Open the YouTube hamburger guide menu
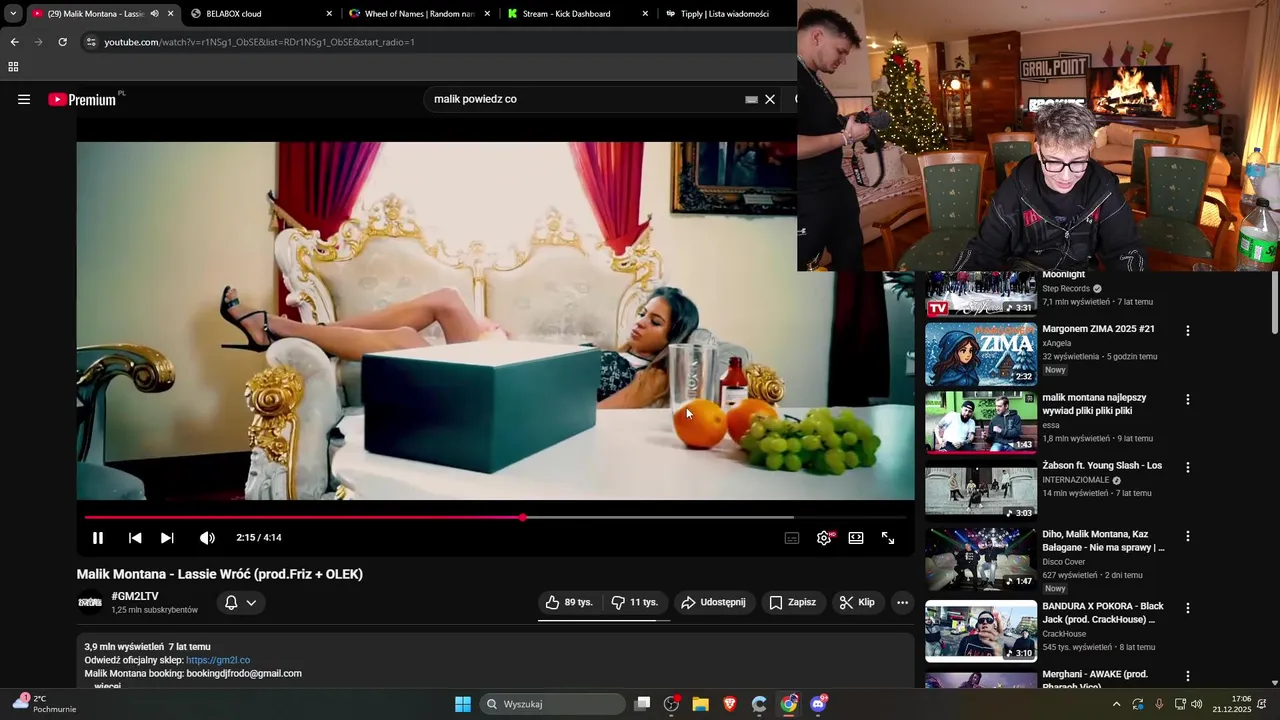Screen dimensions: 1280x720 [24, 99]
